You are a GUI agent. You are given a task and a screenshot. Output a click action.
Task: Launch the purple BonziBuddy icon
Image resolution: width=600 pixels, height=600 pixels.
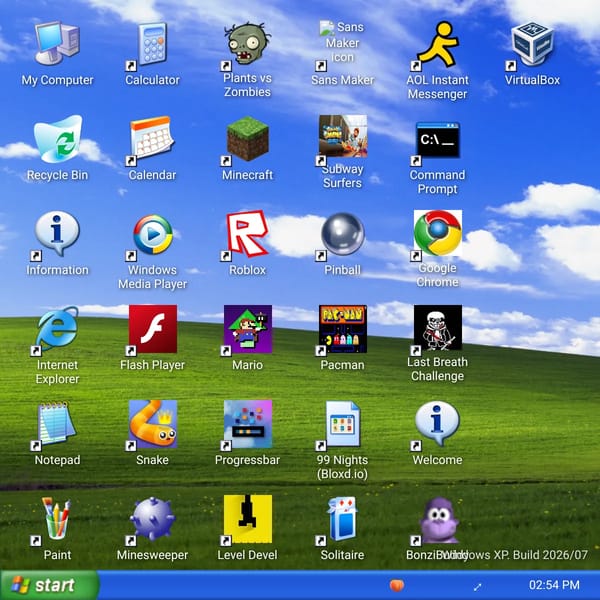pyautogui.click(x=439, y=520)
